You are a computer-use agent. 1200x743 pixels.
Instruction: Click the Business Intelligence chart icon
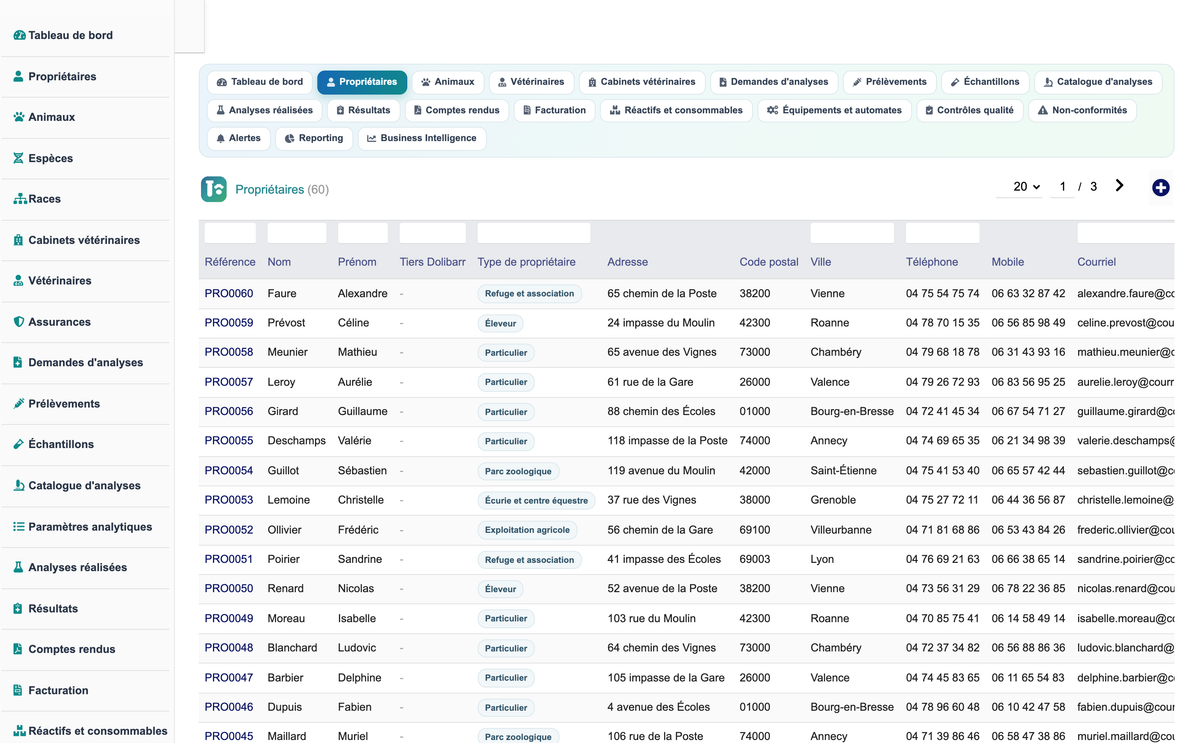coord(371,139)
